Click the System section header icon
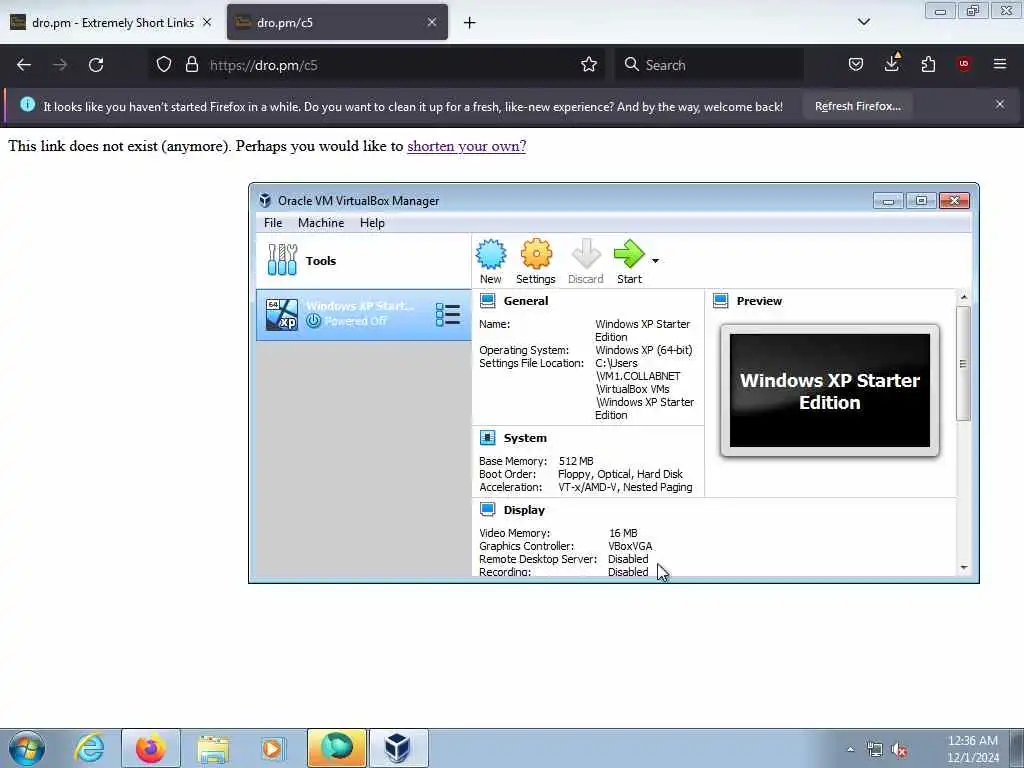1024x768 pixels. (x=488, y=438)
